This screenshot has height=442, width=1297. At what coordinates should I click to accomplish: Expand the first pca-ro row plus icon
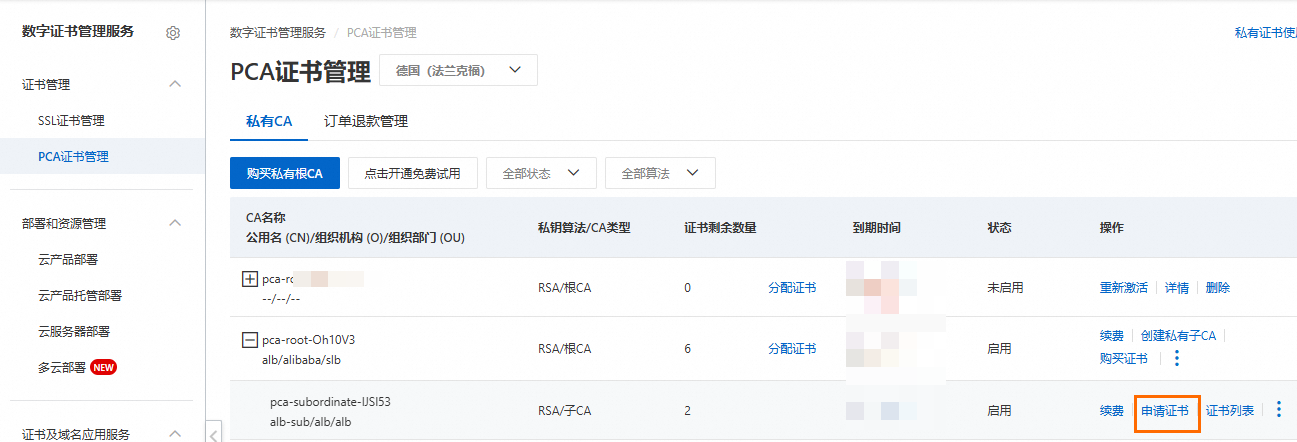pyautogui.click(x=250, y=278)
